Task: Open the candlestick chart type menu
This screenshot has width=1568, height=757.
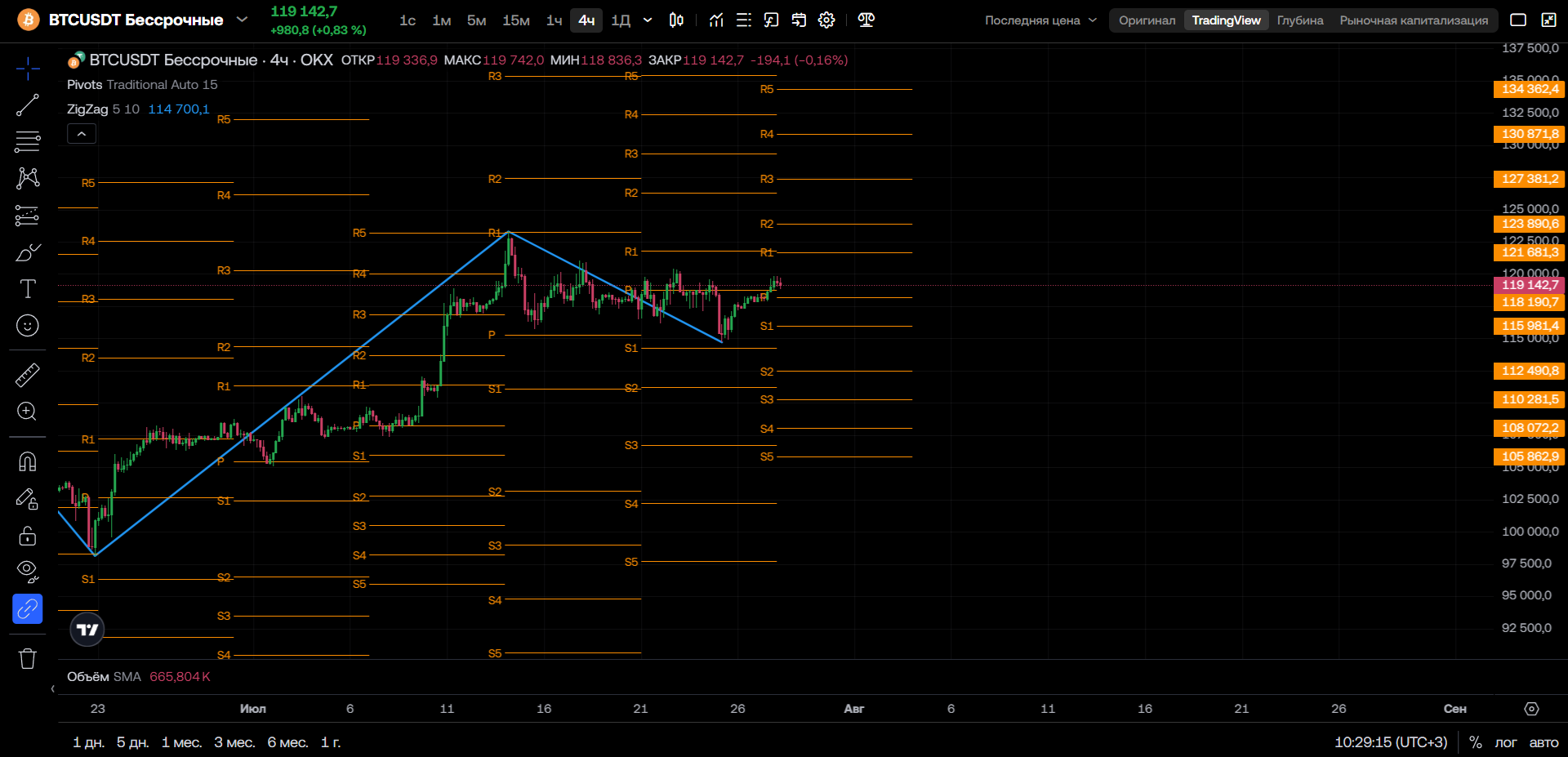Action: (676, 20)
